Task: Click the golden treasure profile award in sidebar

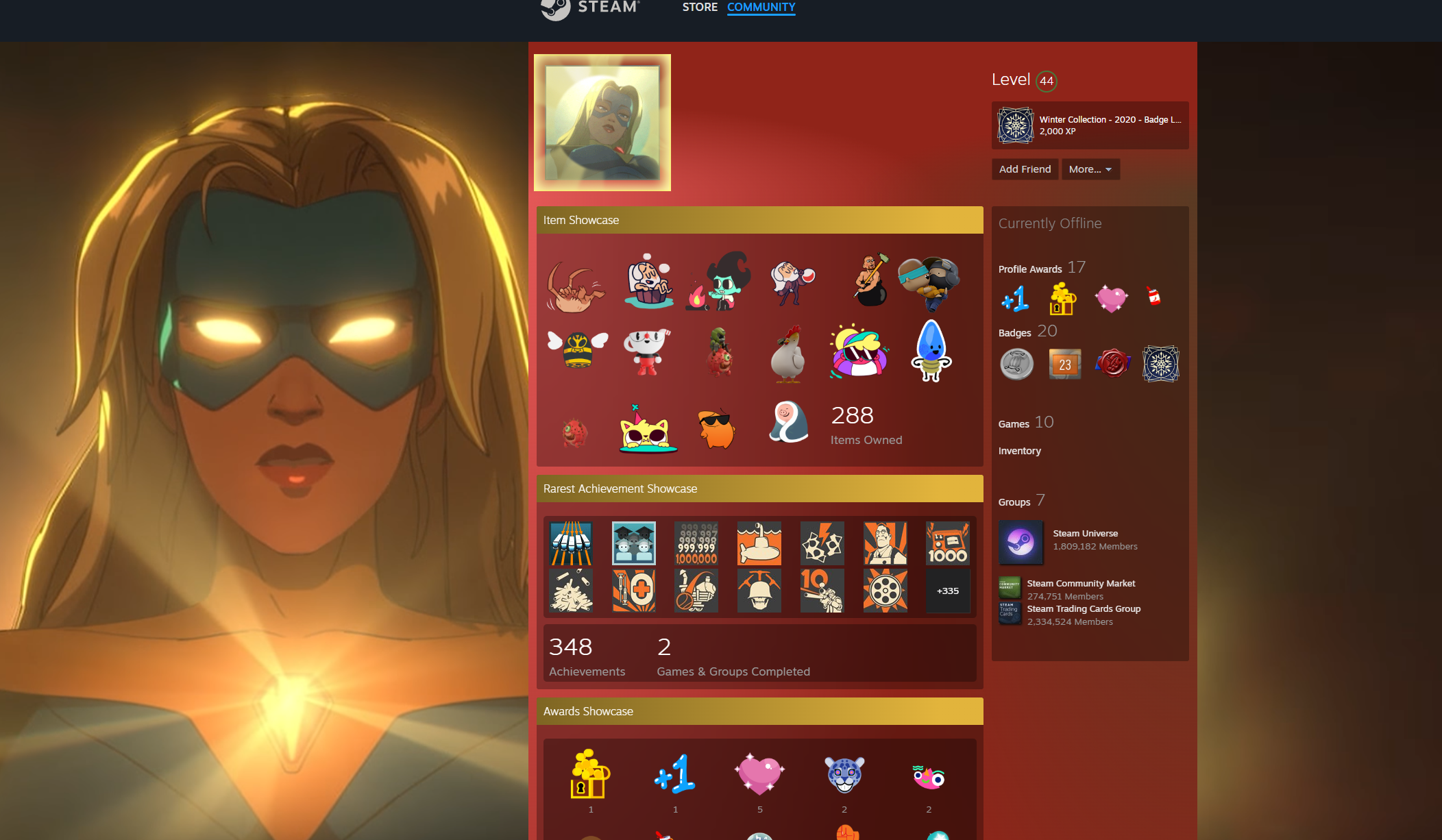Action: 1062,299
